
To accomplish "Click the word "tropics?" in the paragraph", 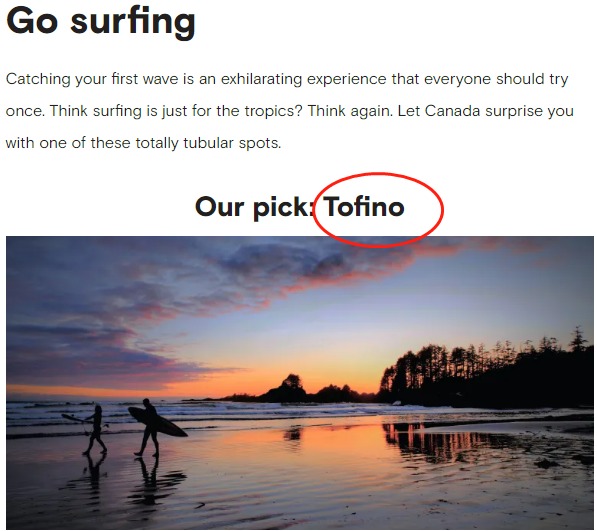I will (274, 111).
